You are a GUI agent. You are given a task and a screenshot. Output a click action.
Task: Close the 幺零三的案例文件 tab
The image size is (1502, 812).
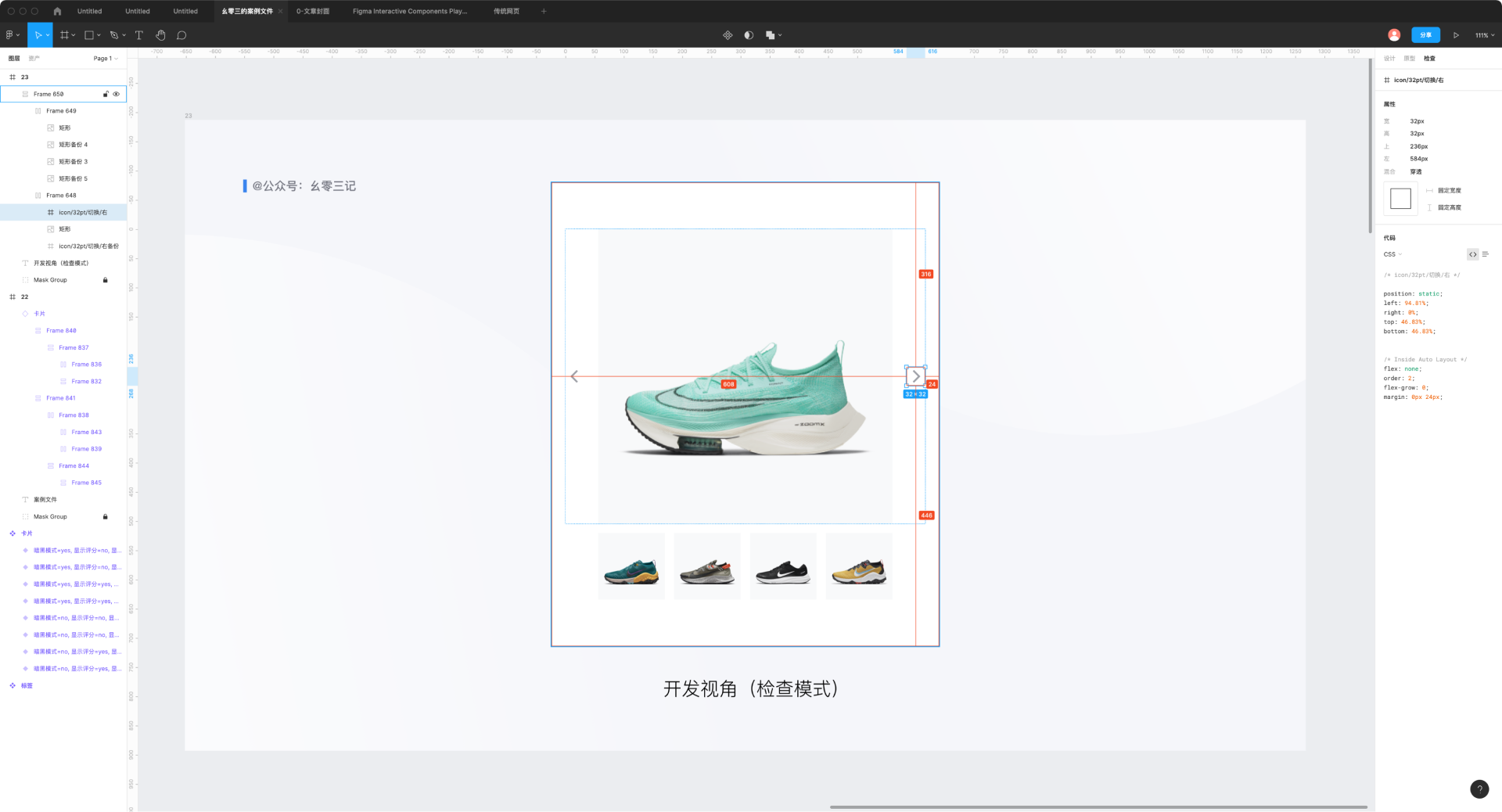click(280, 11)
